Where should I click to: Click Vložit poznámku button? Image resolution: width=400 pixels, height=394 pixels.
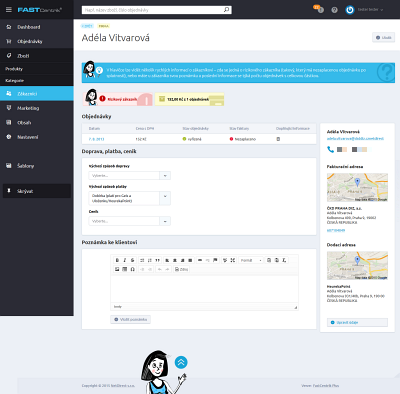pos(130,319)
